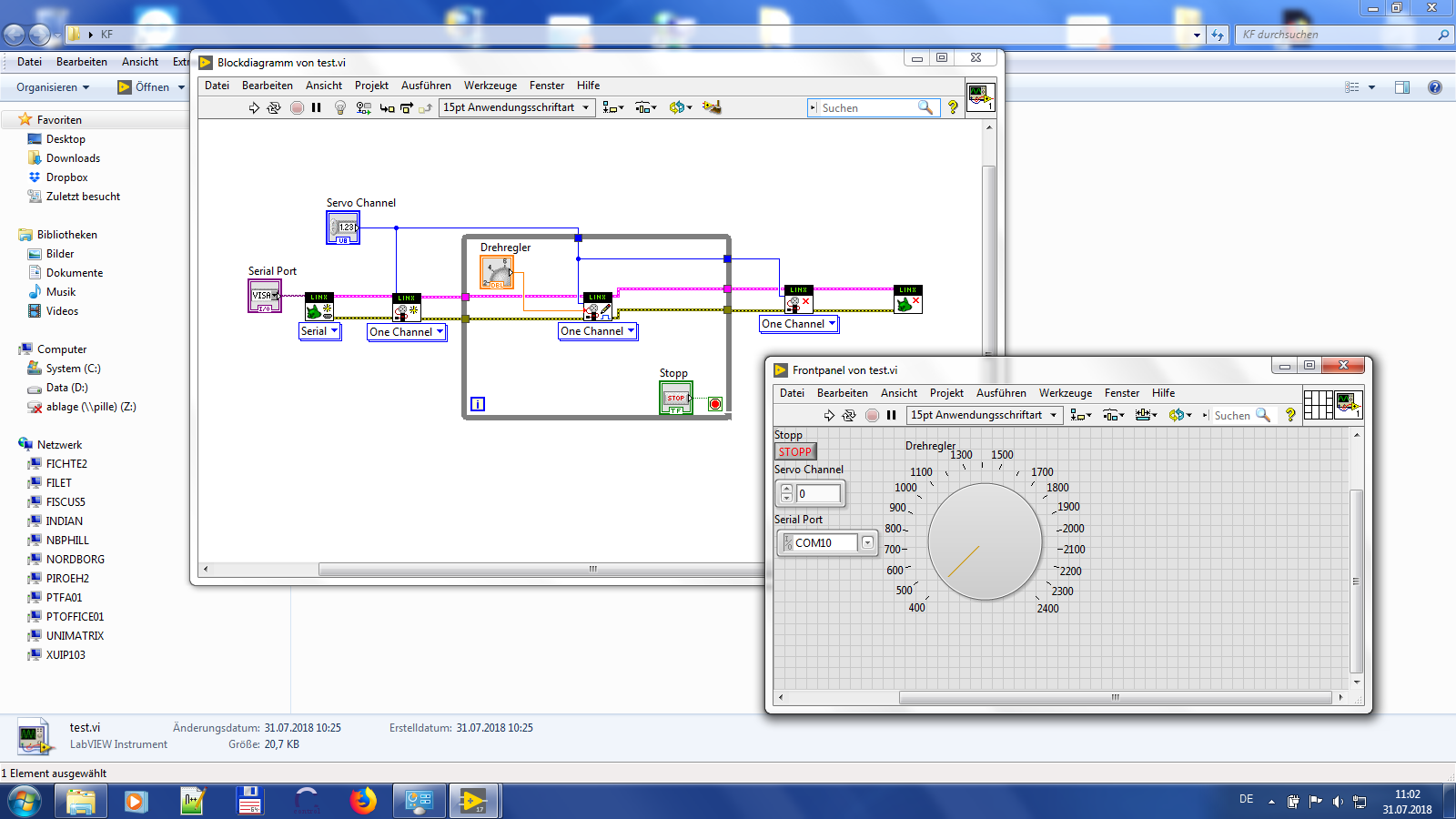Open Reorder menu in block diagram toolbar
This screenshot has width=1456, height=819.
[681, 107]
